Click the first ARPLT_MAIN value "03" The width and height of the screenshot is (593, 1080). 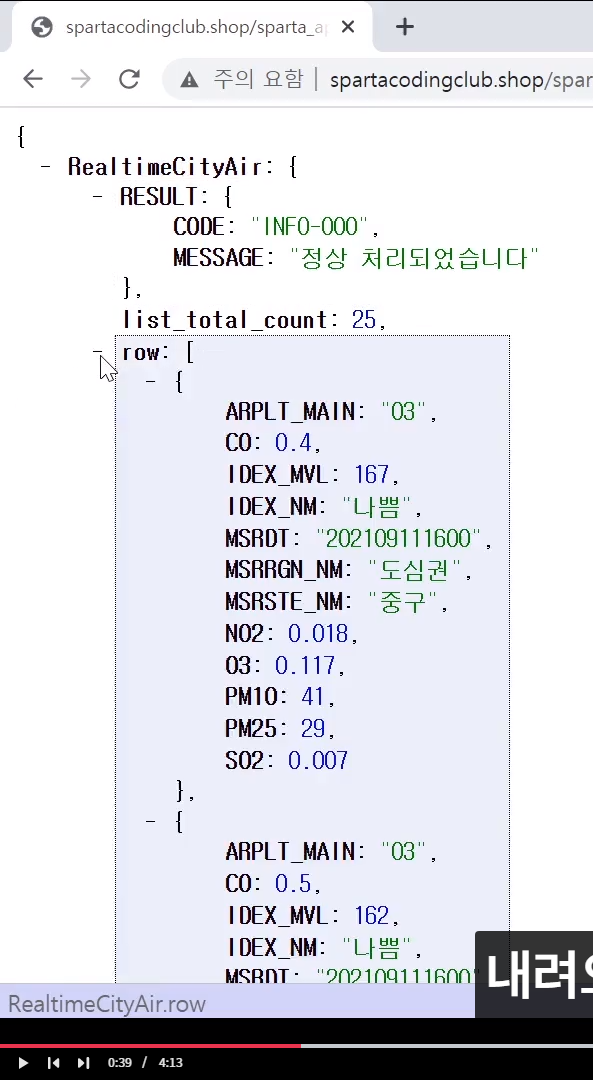[404, 411]
